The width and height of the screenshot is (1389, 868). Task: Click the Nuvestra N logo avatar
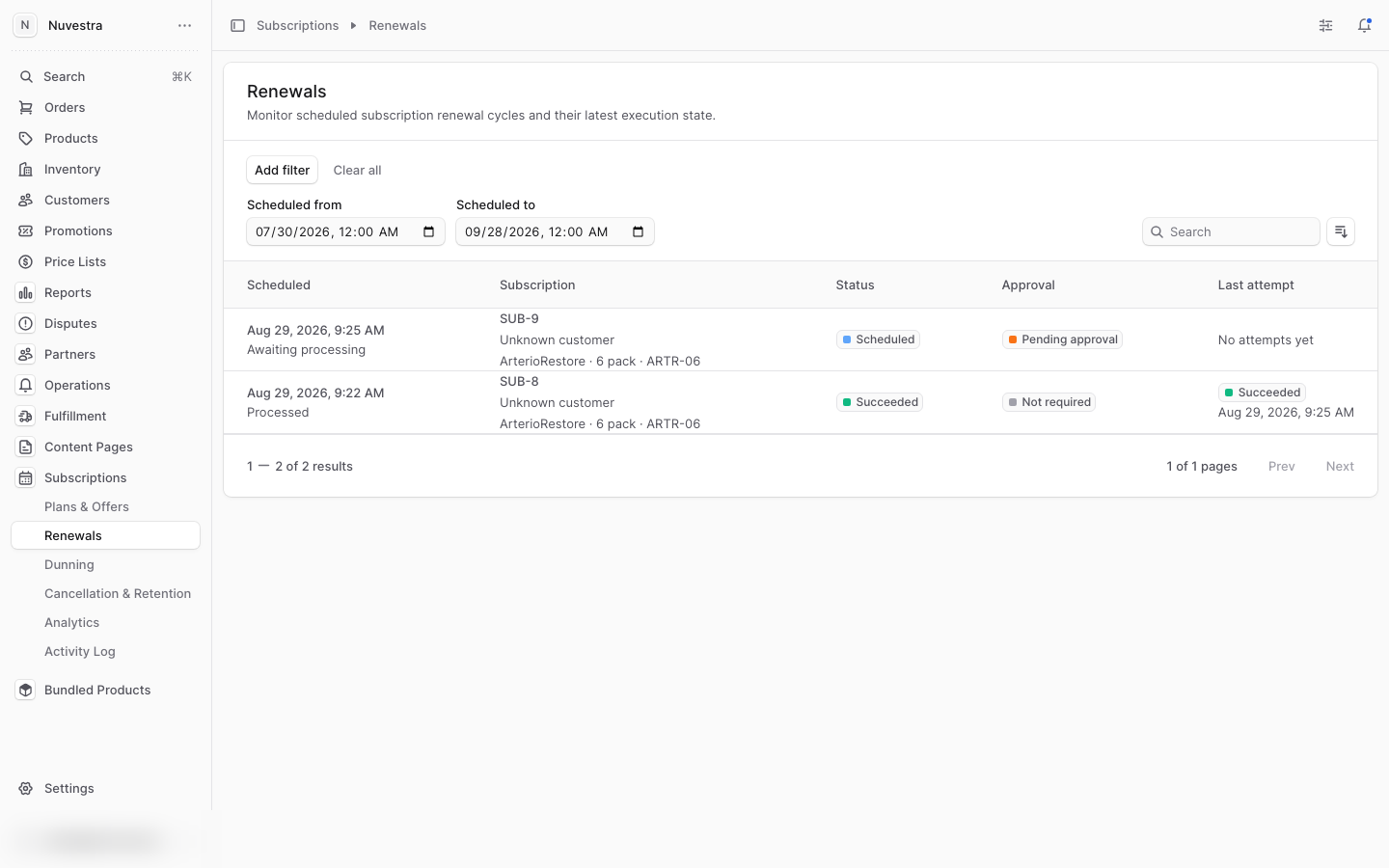[25, 25]
